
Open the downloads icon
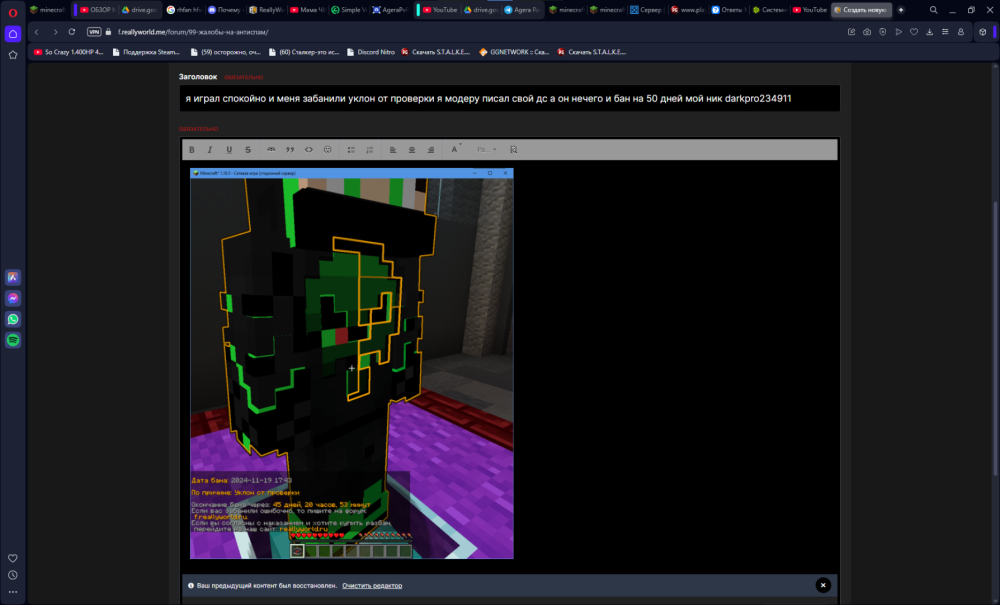coord(930,32)
